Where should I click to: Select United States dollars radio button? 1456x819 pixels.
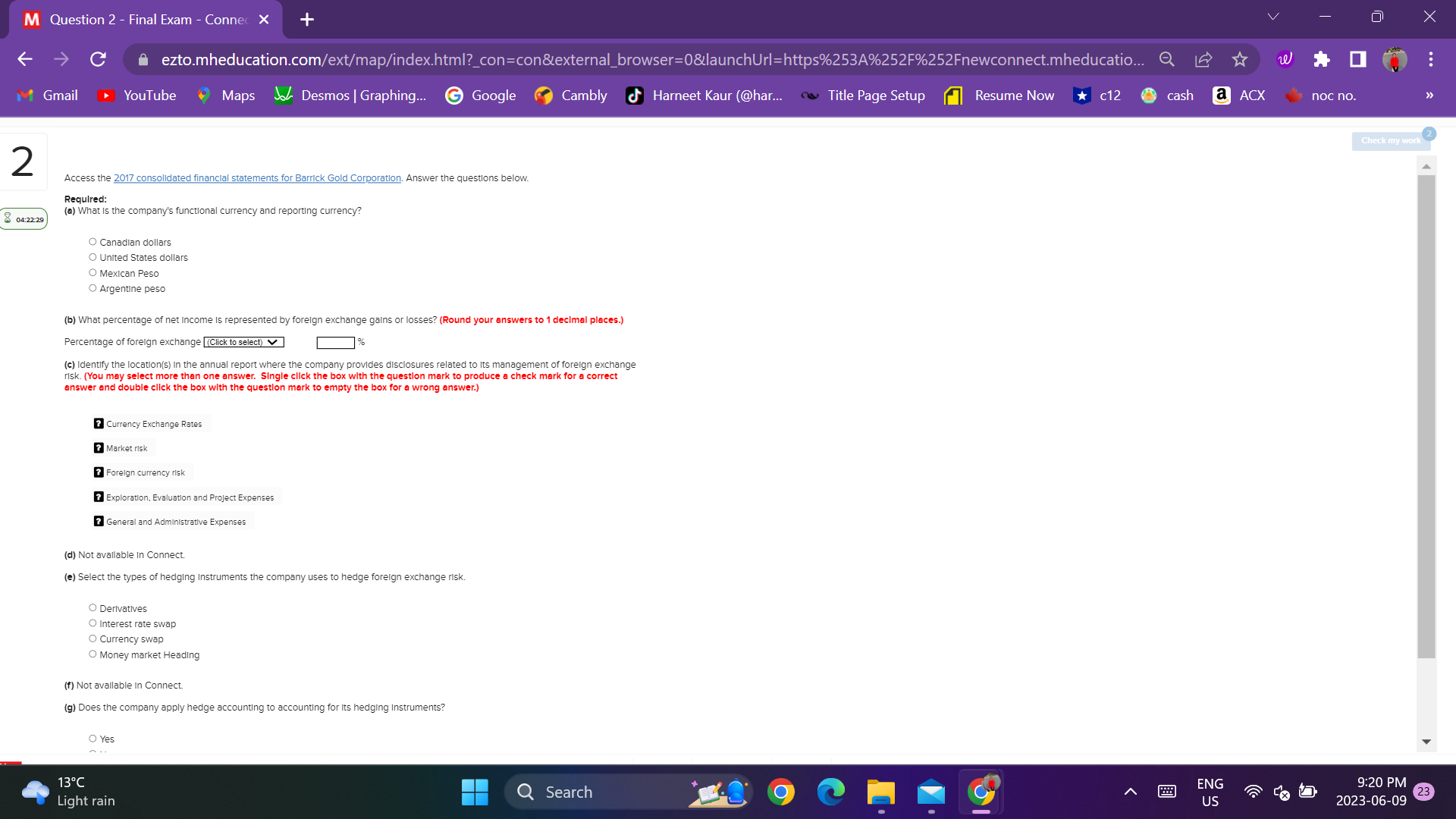(93, 258)
